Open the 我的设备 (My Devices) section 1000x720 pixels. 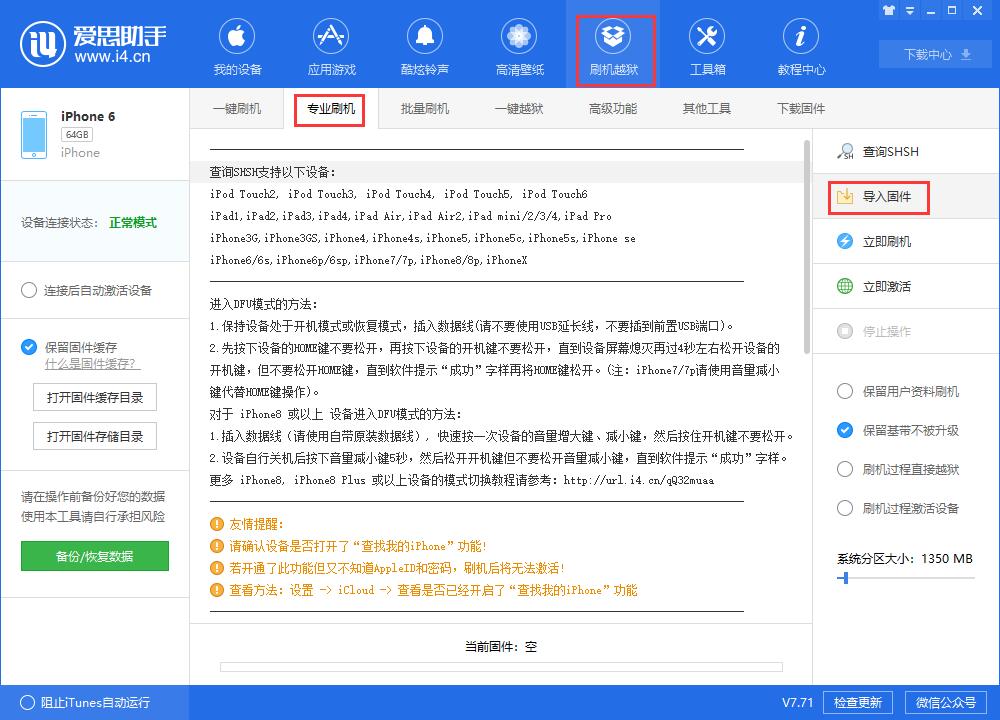coord(237,45)
